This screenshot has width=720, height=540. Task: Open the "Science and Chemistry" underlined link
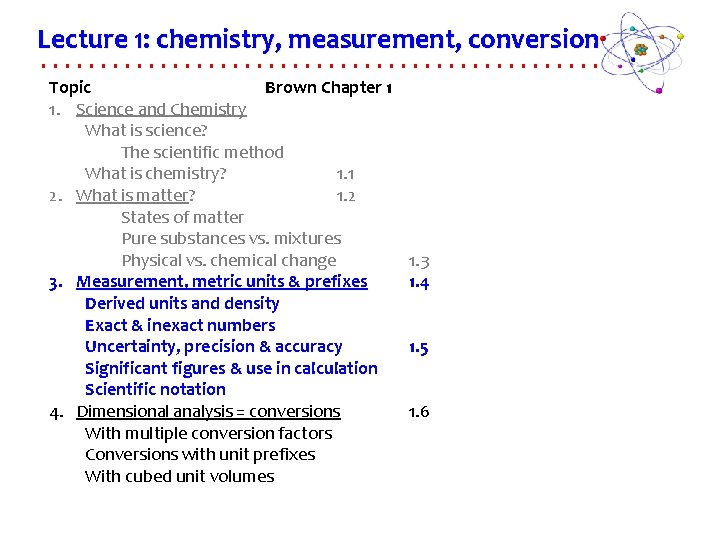161,109
